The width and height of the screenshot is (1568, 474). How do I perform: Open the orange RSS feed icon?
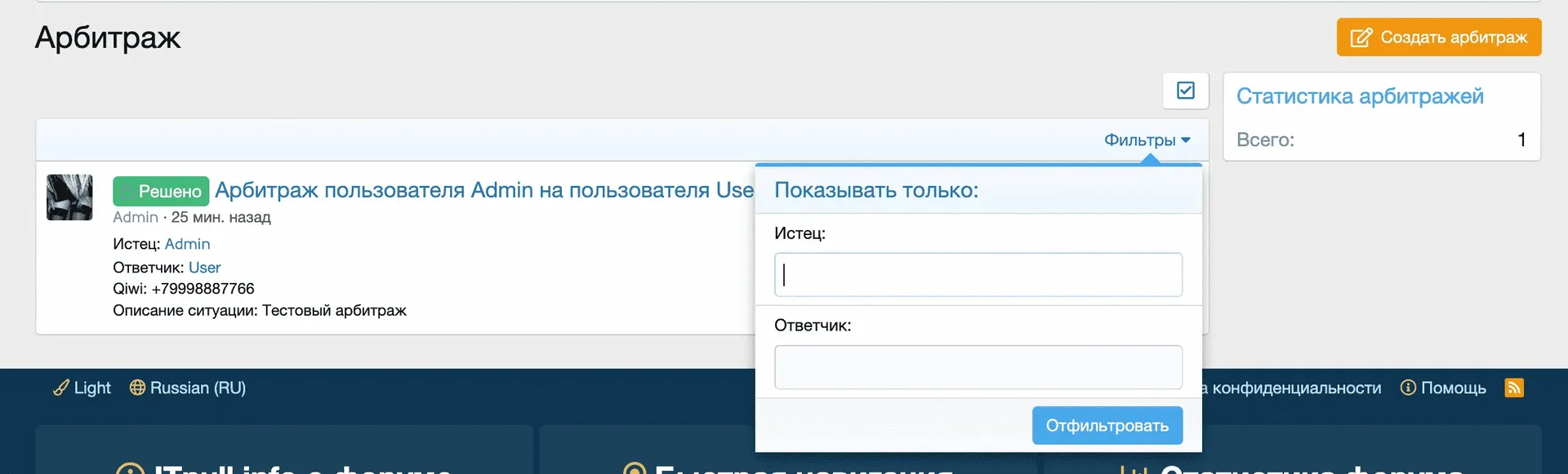tap(1514, 388)
